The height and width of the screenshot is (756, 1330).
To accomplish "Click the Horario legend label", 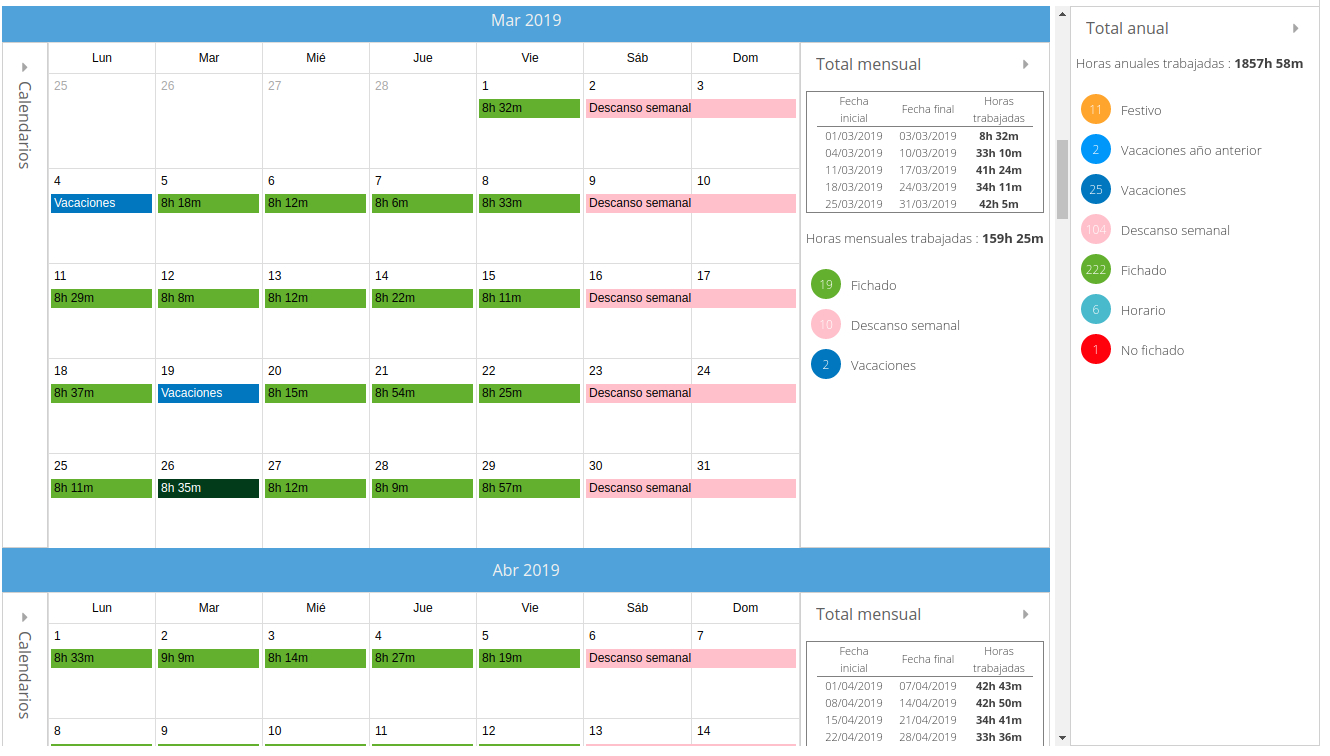I will (x=1143, y=311).
